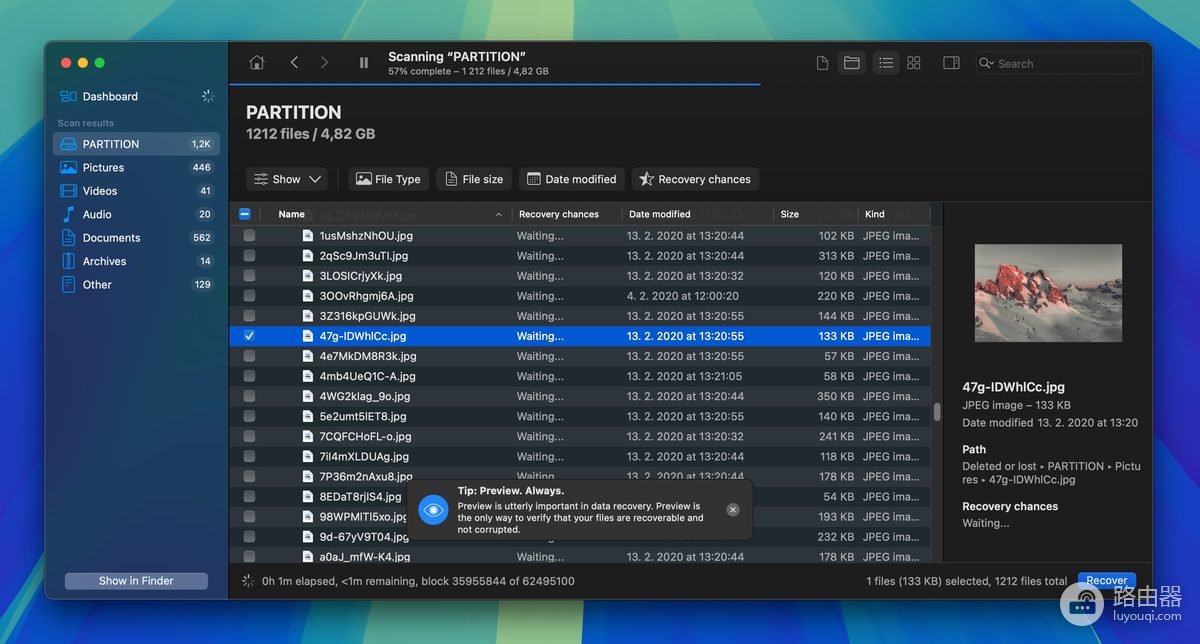Click the file list vertical scrollbar
This screenshot has width=1200, height=644.
(x=937, y=412)
